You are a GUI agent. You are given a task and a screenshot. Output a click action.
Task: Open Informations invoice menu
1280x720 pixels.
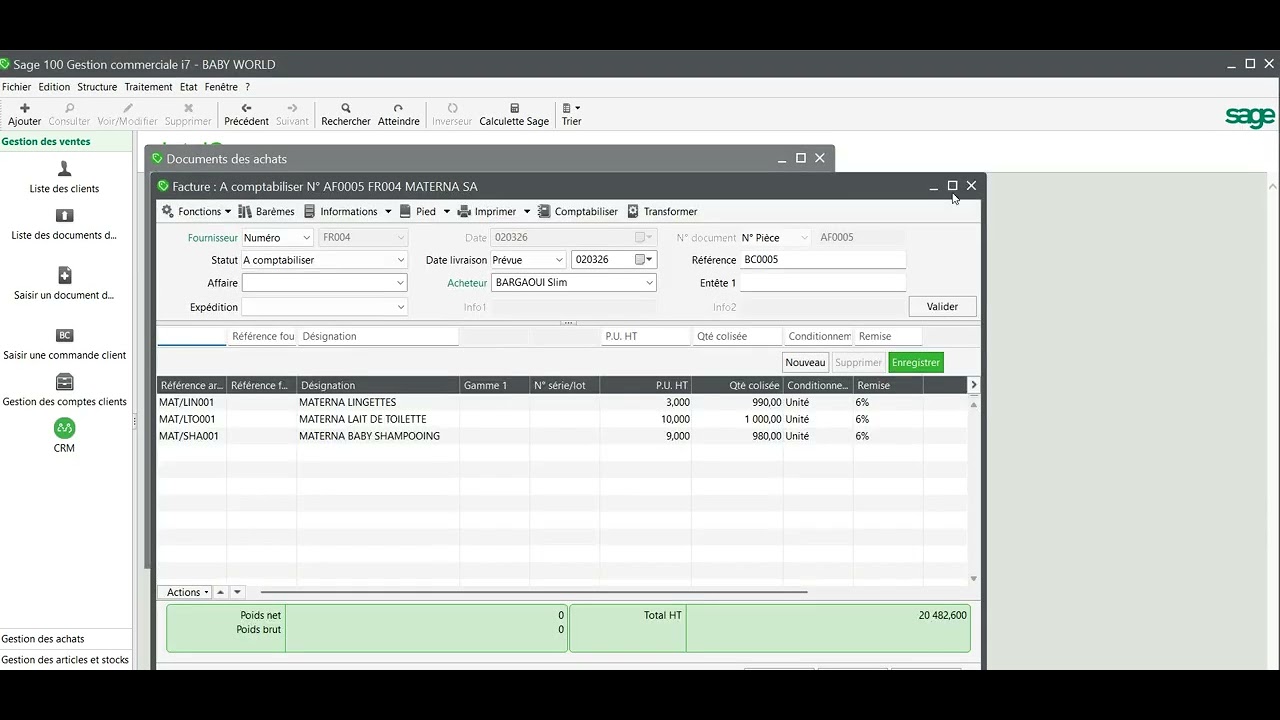[347, 211]
